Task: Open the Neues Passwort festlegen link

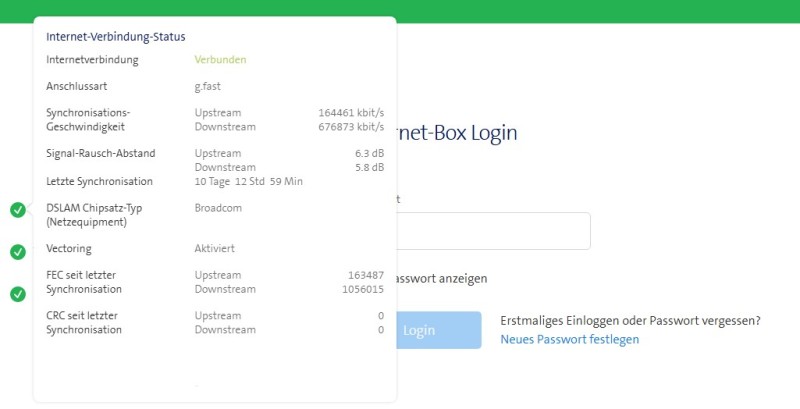Action: (x=569, y=340)
